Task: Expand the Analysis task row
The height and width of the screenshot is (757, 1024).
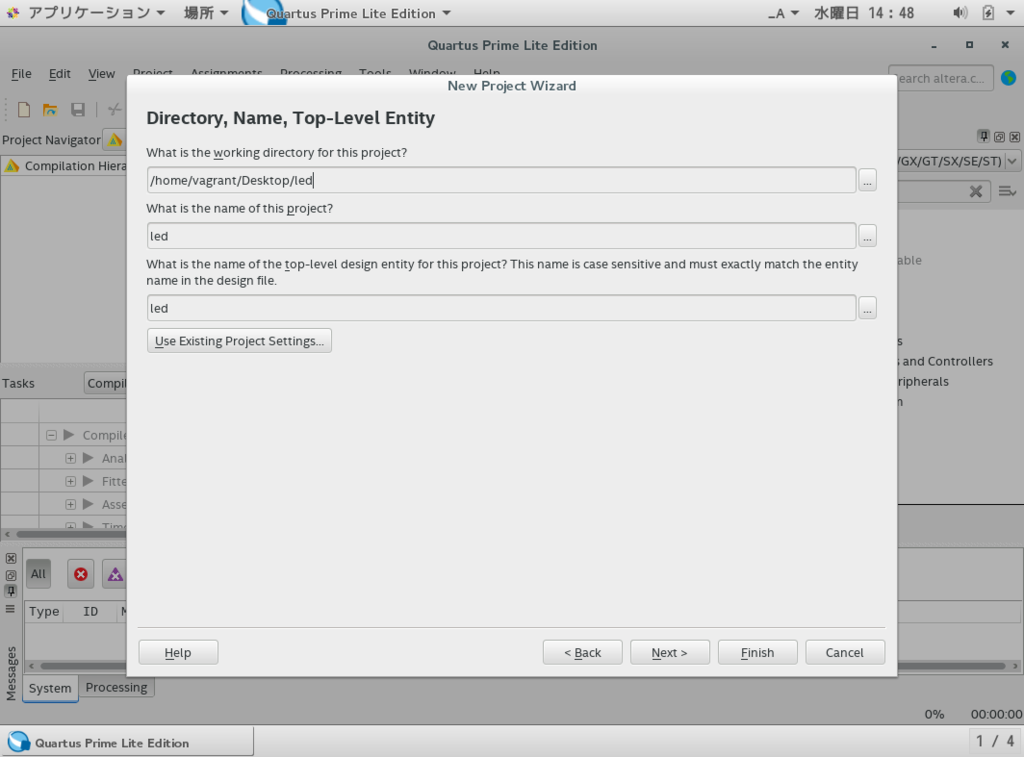Action: (x=71, y=459)
